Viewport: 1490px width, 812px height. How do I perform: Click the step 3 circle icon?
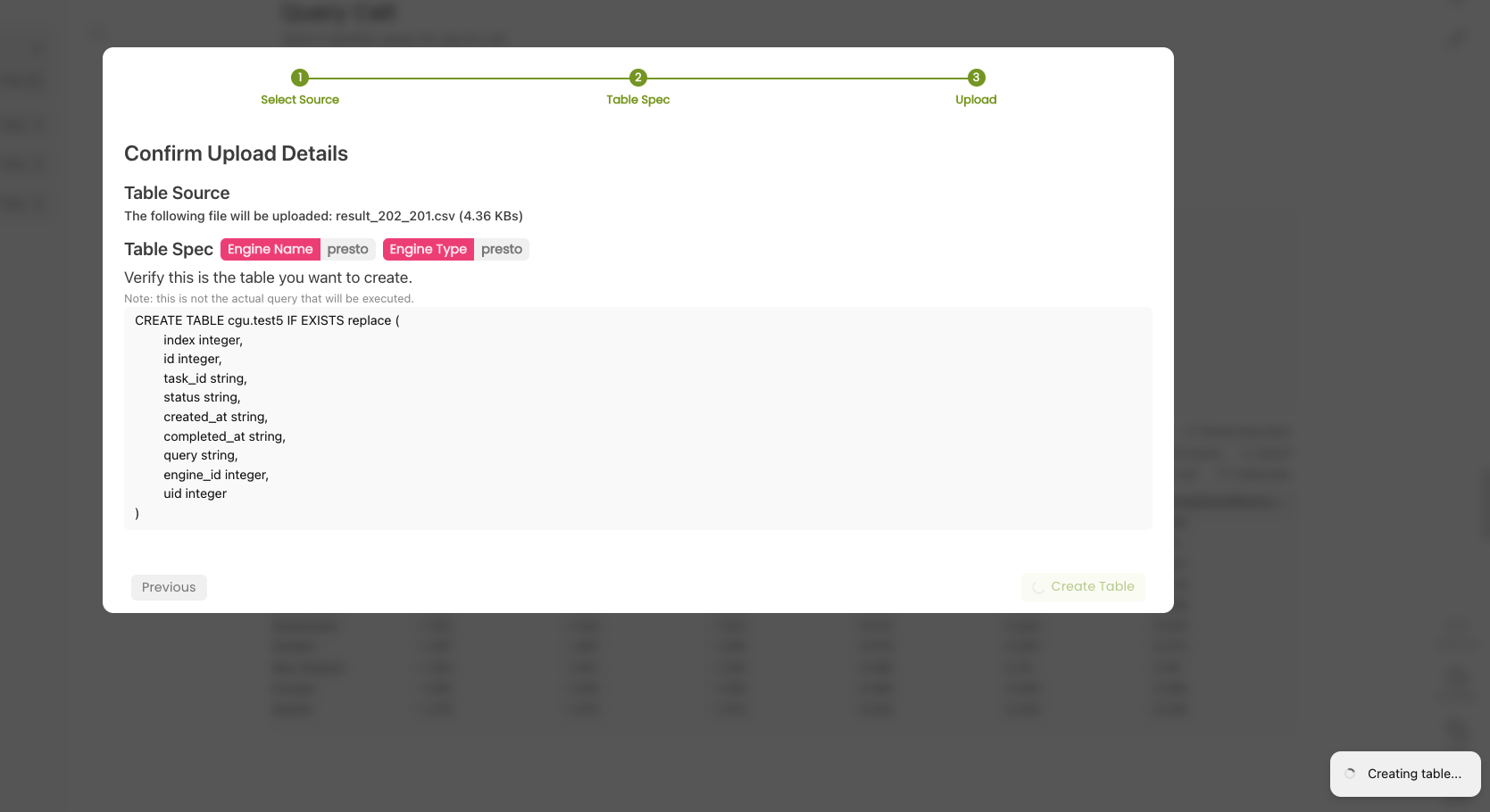pyautogui.click(x=976, y=78)
